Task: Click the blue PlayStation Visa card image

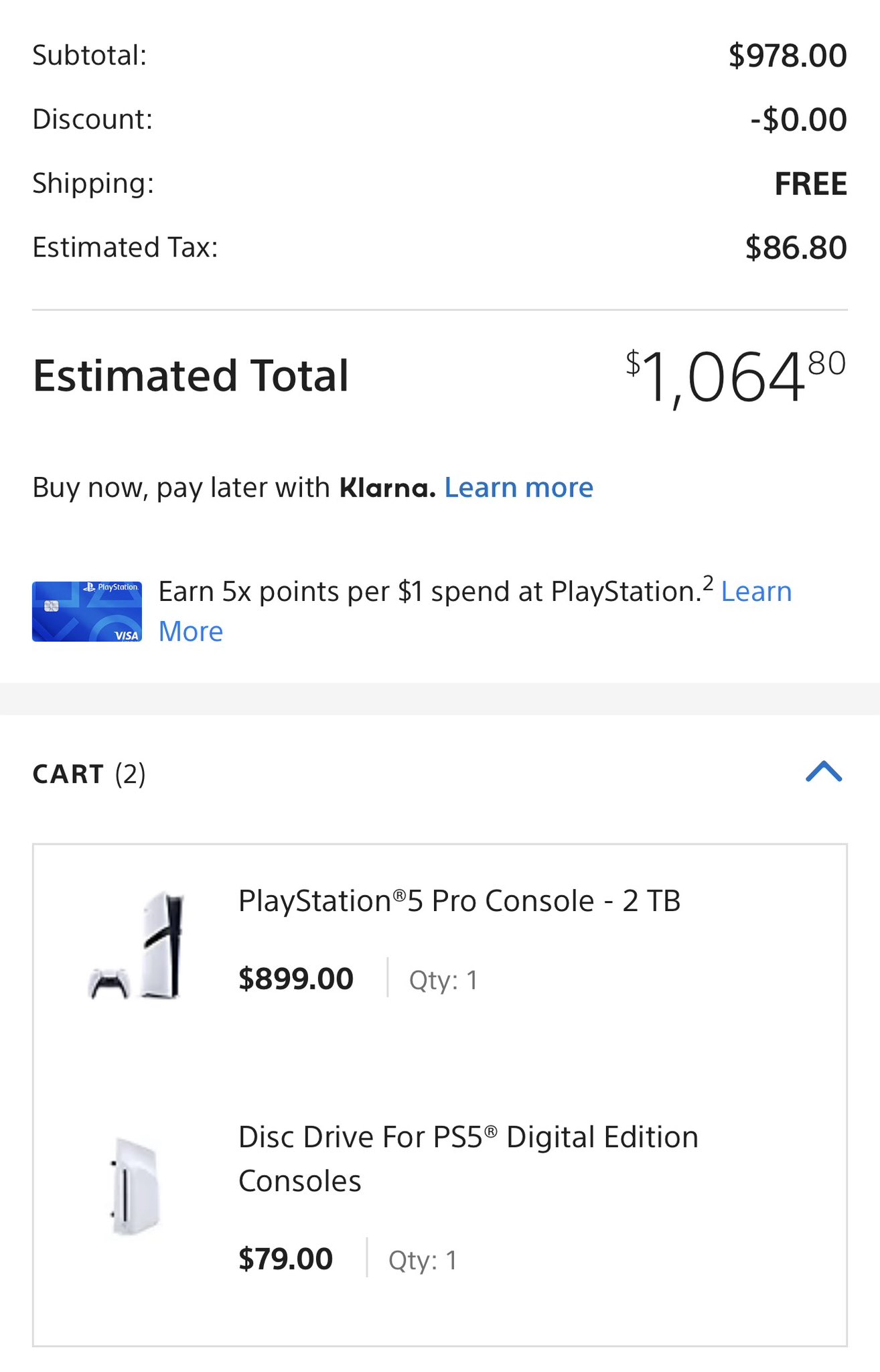Action: coord(87,611)
